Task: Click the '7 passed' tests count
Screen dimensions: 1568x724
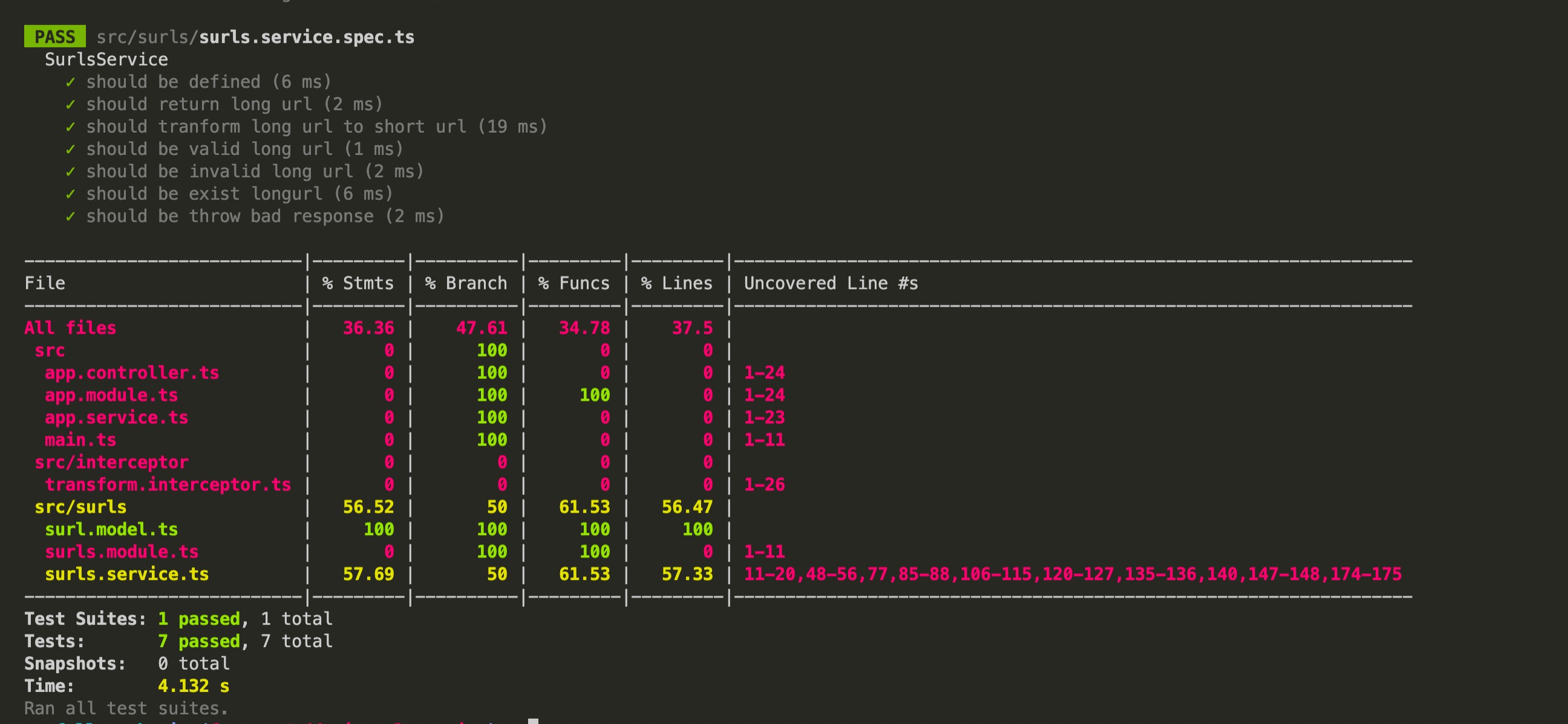Action: click(199, 641)
